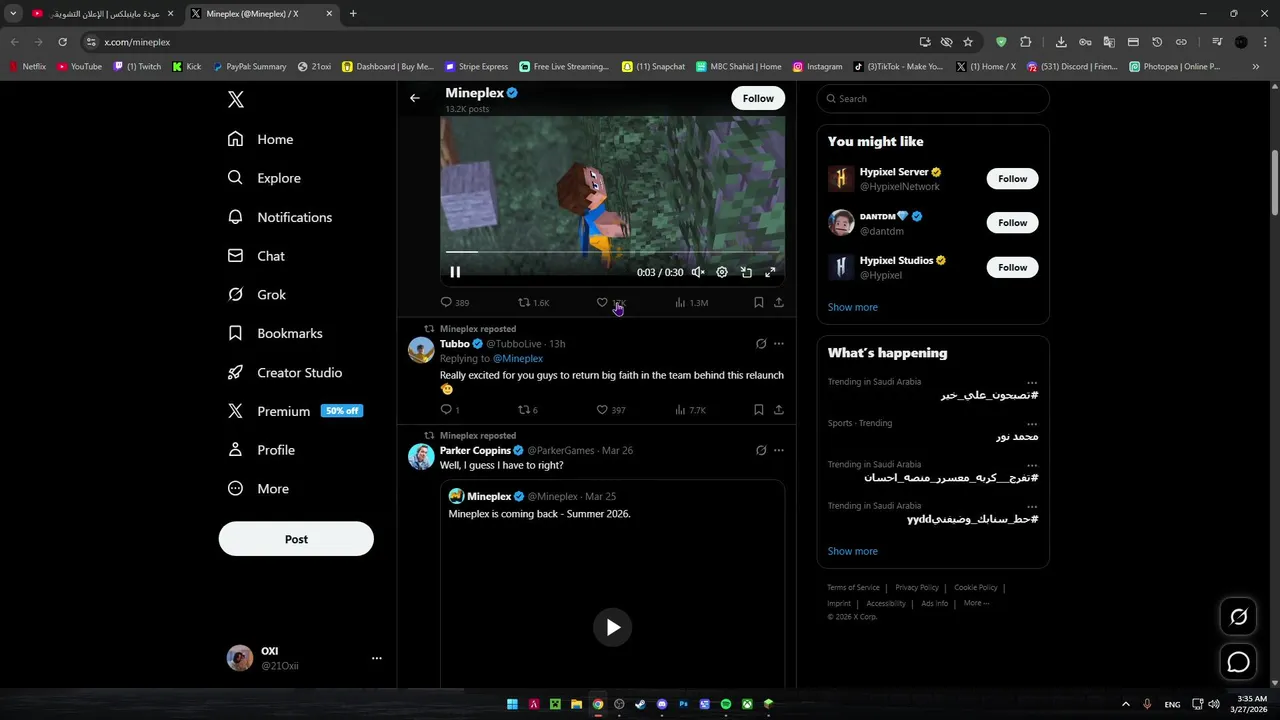Follow Hypixel Studios
Viewport: 1280px width, 720px height.
1012,267
